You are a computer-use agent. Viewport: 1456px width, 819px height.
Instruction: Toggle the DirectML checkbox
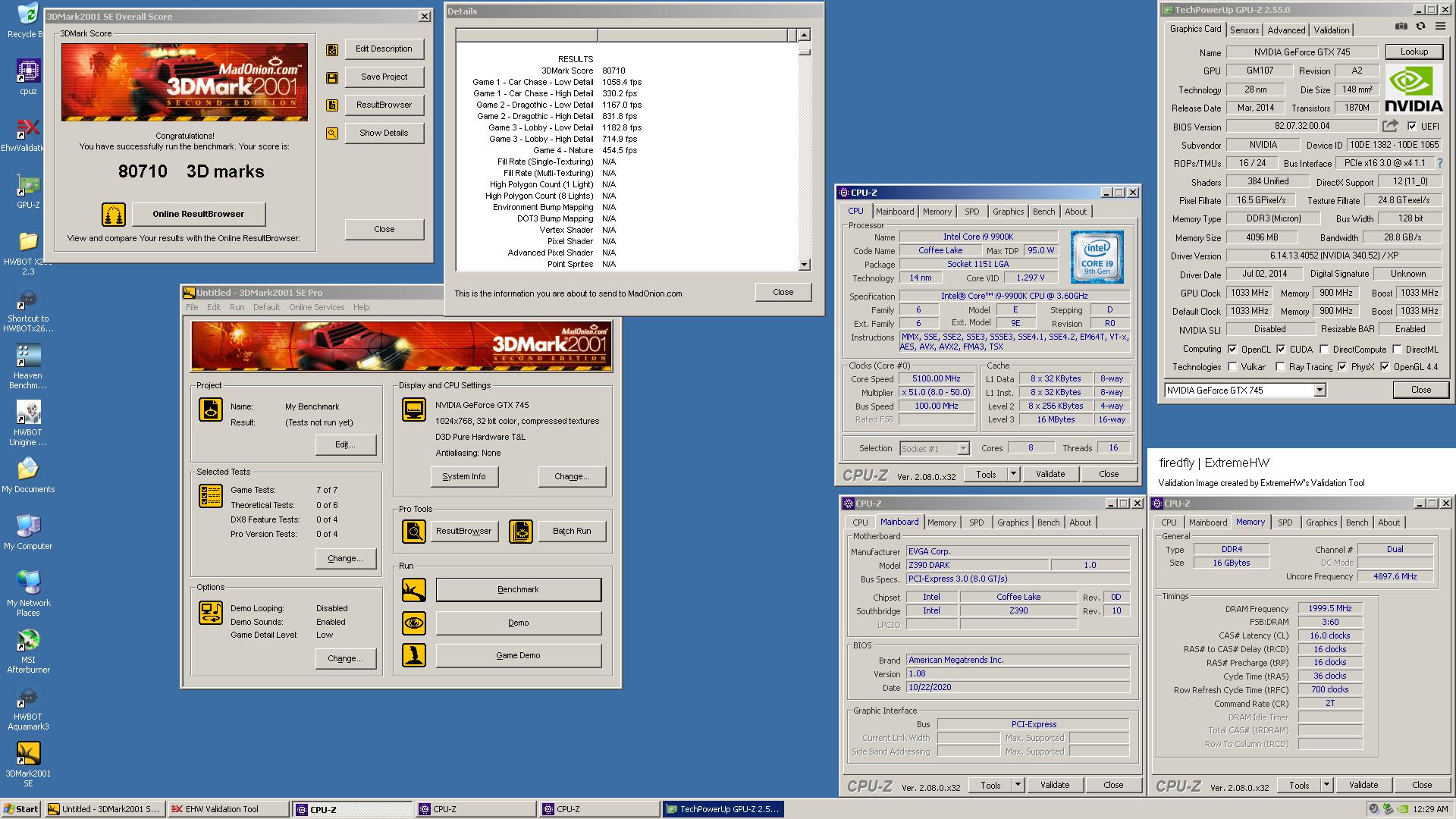[1396, 349]
